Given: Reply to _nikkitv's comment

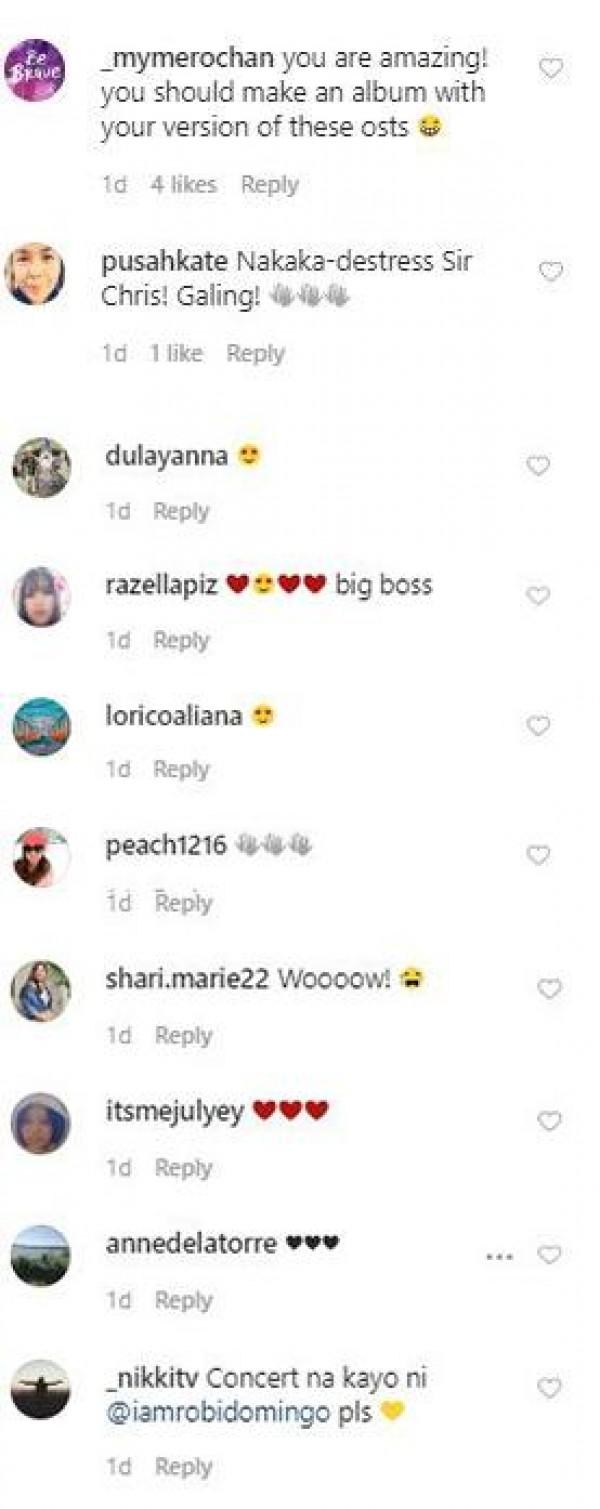Looking at the screenshot, I should click(184, 1467).
